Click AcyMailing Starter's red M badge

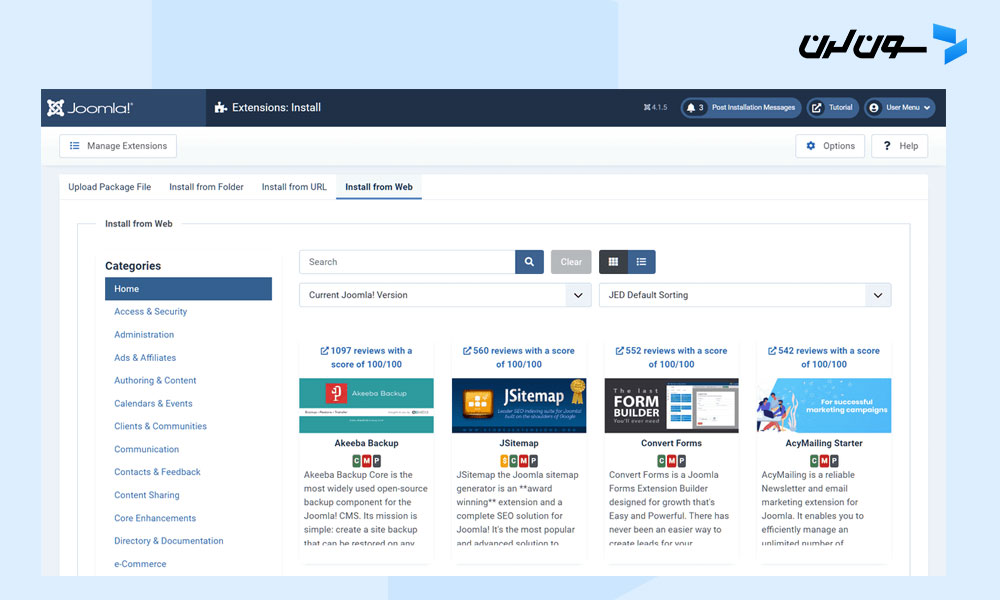pos(824,460)
